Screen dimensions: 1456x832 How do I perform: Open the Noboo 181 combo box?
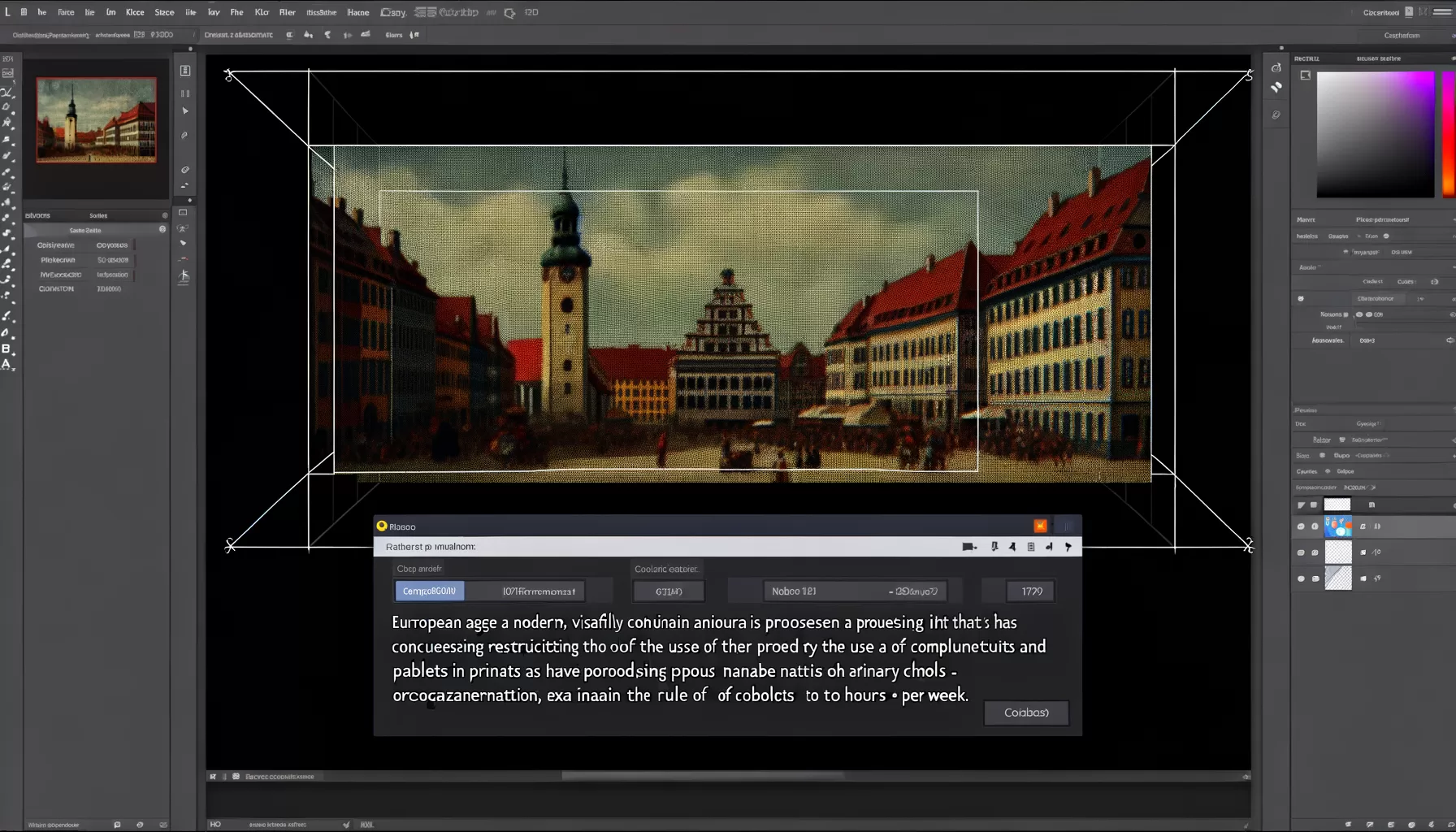(855, 591)
